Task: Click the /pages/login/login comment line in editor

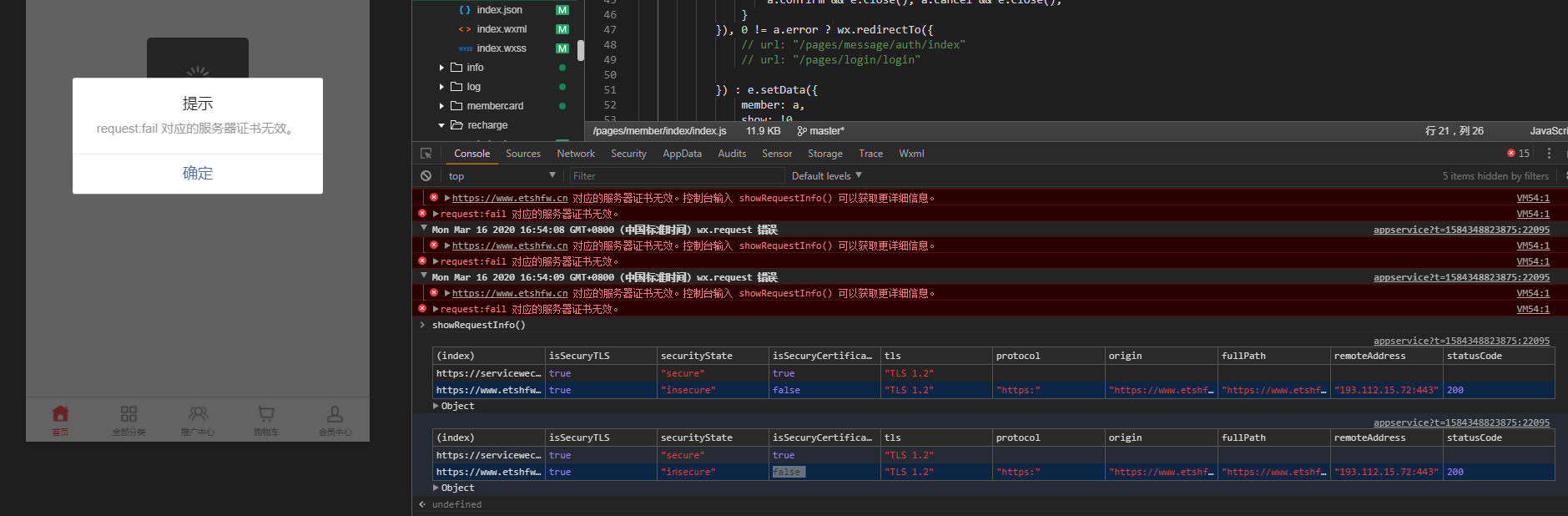Action: 830,60
